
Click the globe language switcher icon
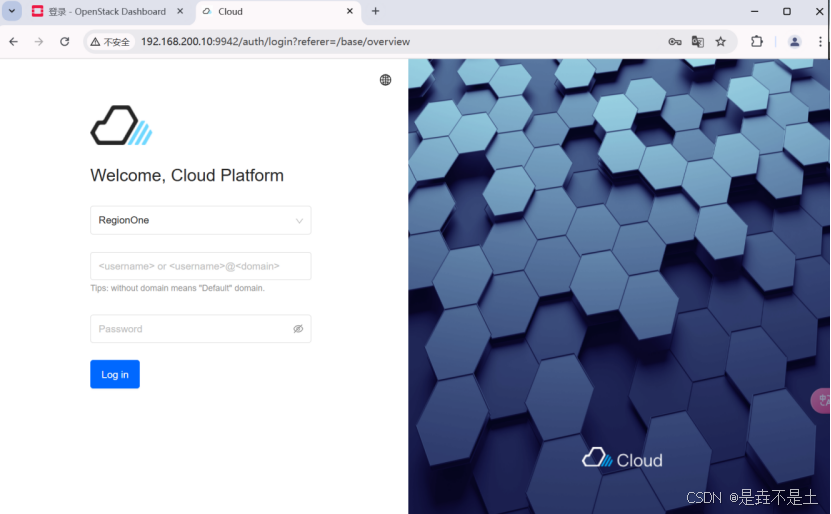click(x=385, y=80)
